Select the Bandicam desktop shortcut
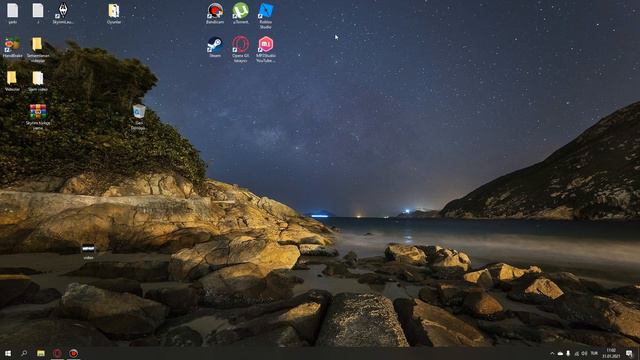640x360 pixels. [215, 13]
